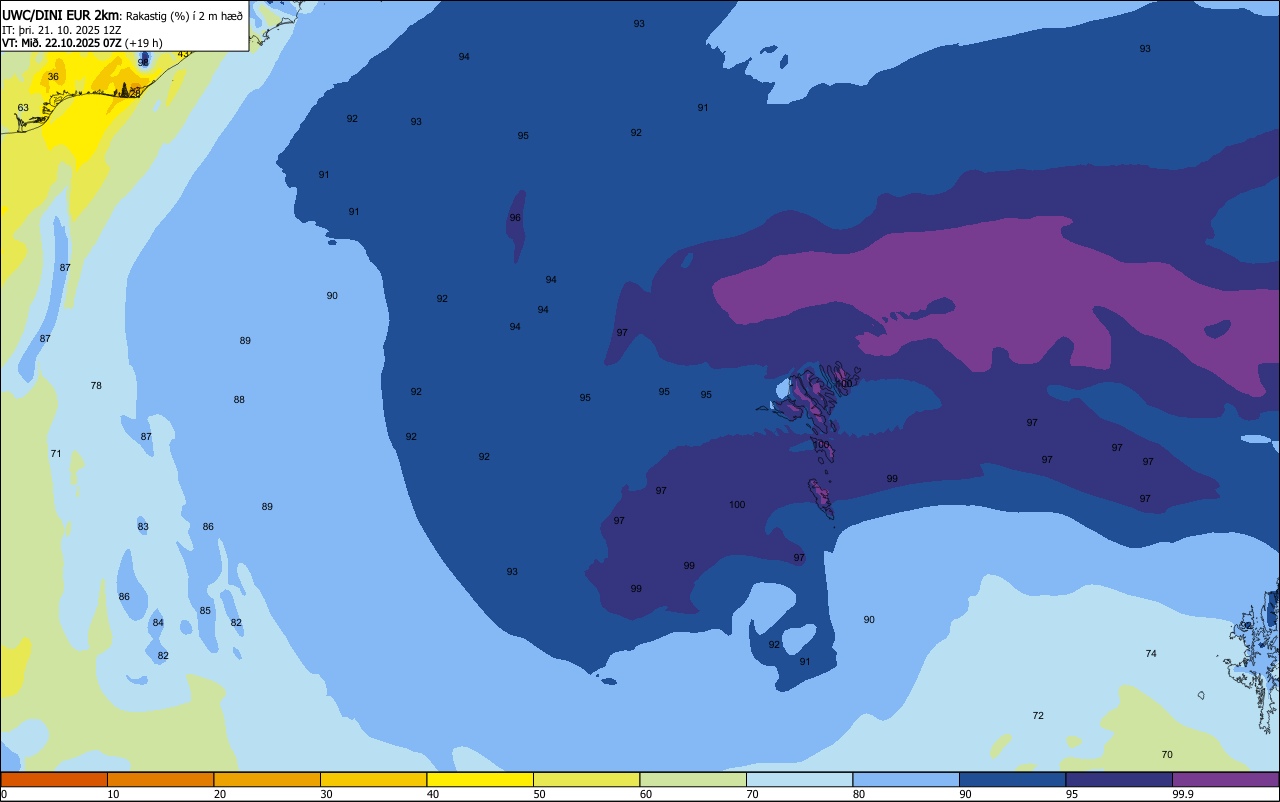Click the map value '74'

[x=1151, y=654]
